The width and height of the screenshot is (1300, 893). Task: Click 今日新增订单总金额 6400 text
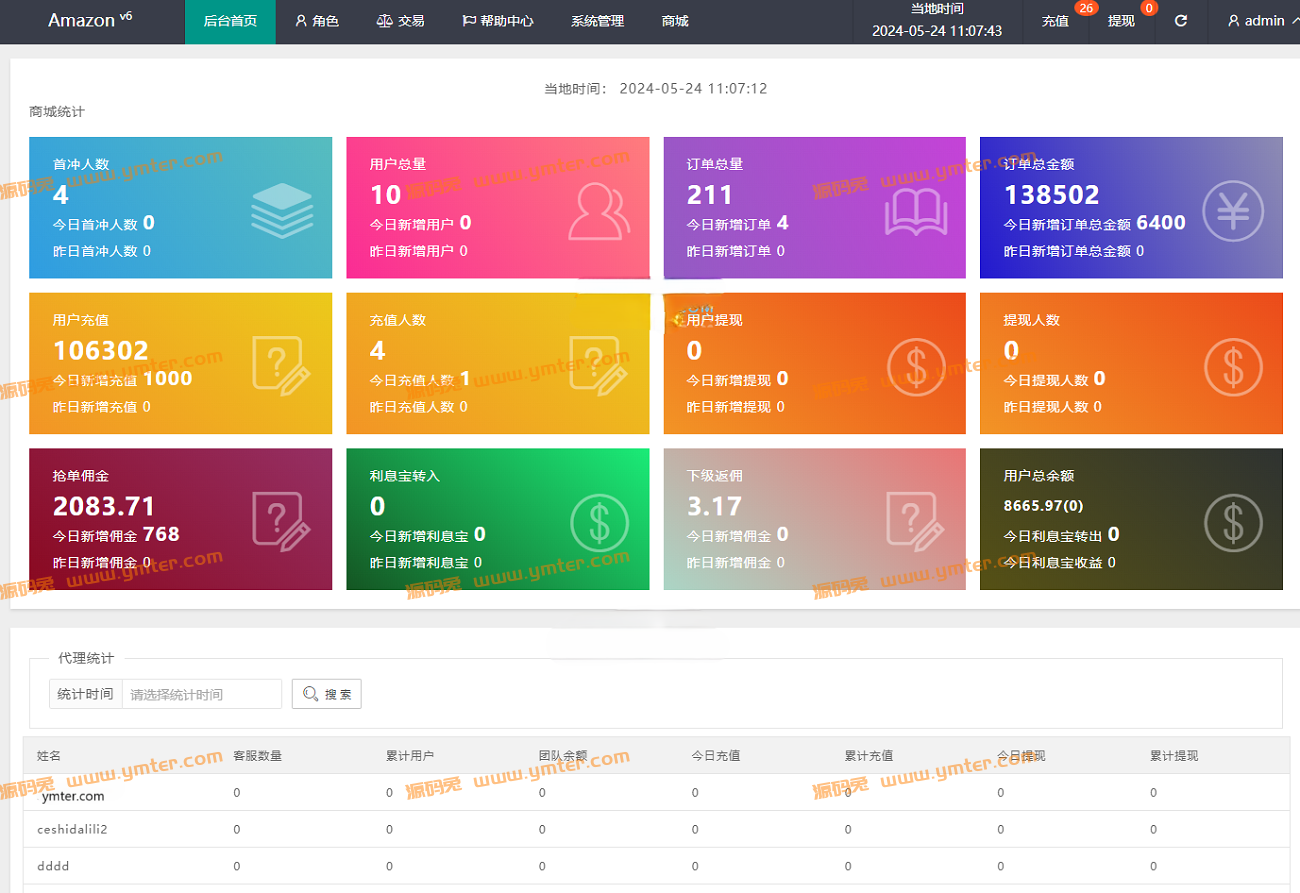tap(1095, 223)
